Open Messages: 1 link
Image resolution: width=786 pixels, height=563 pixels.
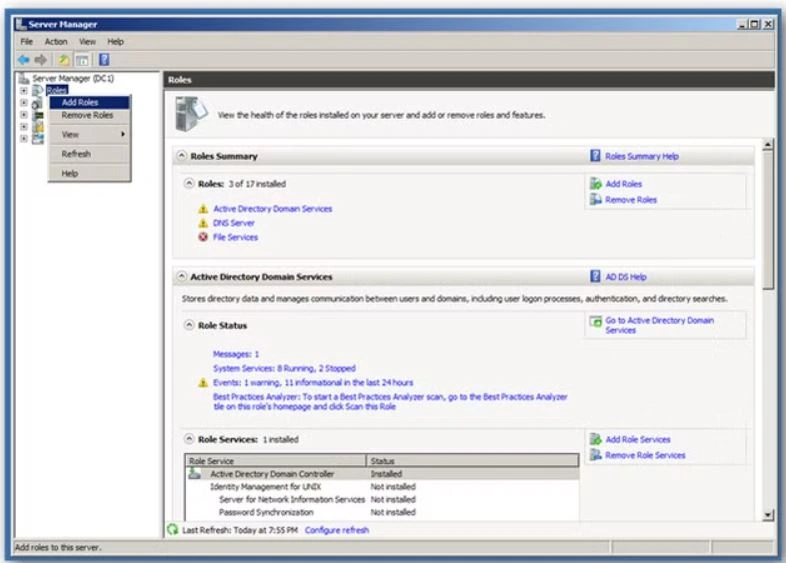236,354
